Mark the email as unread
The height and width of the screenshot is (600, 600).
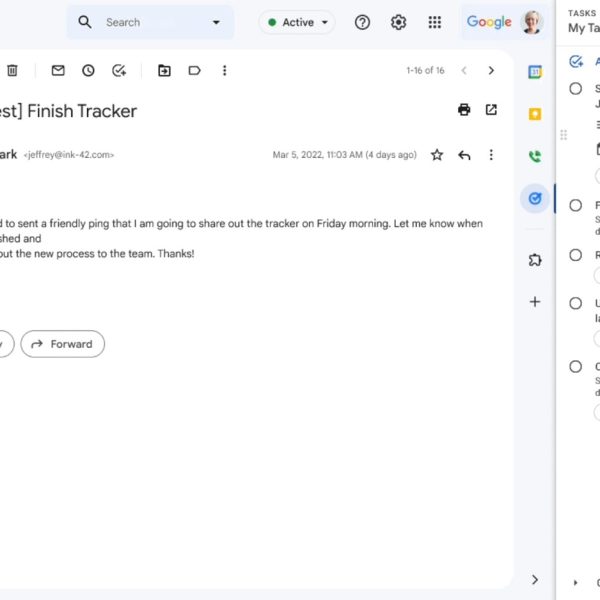[58, 70]
